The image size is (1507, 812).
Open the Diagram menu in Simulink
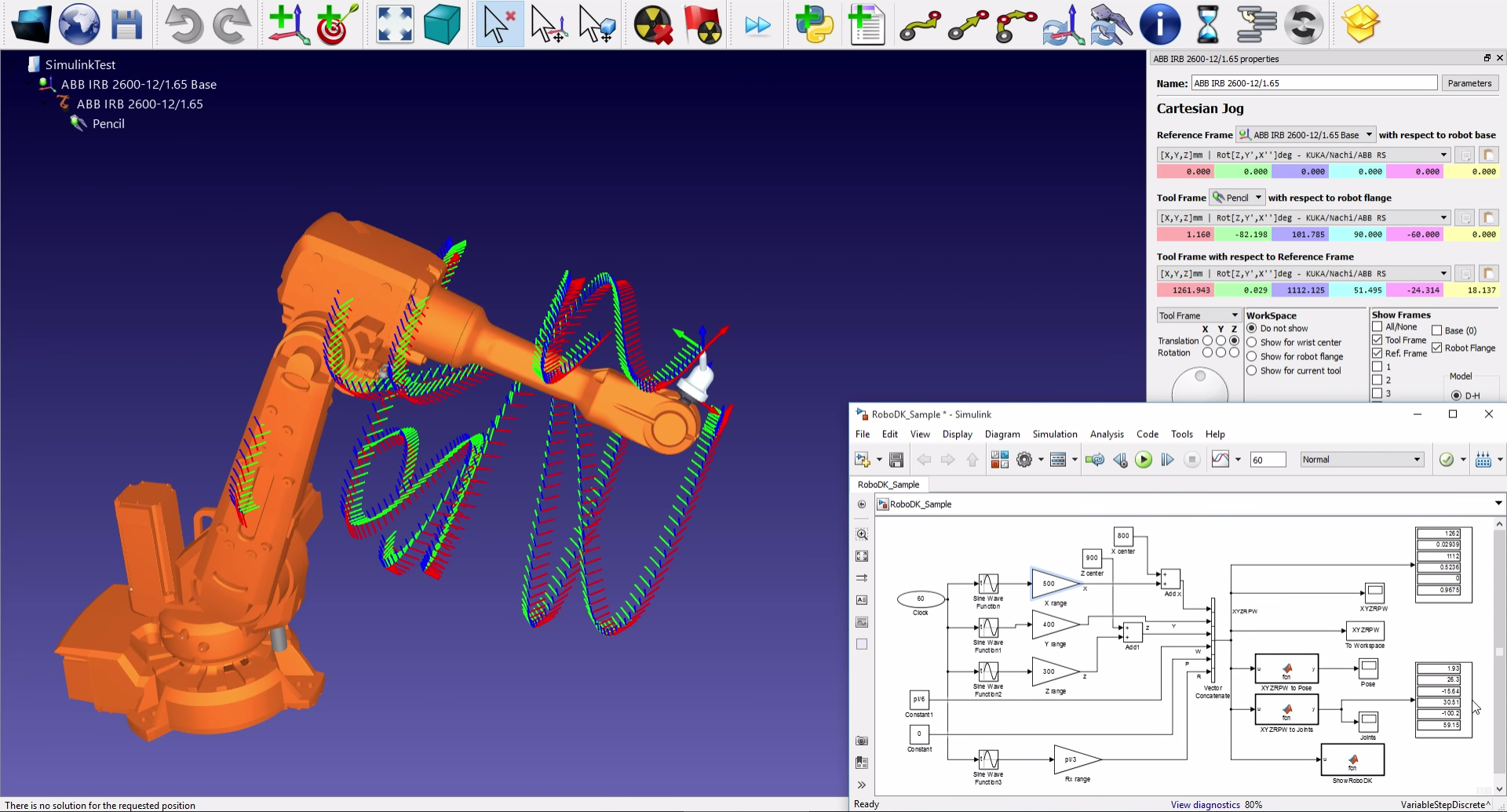click(1002, 434)
